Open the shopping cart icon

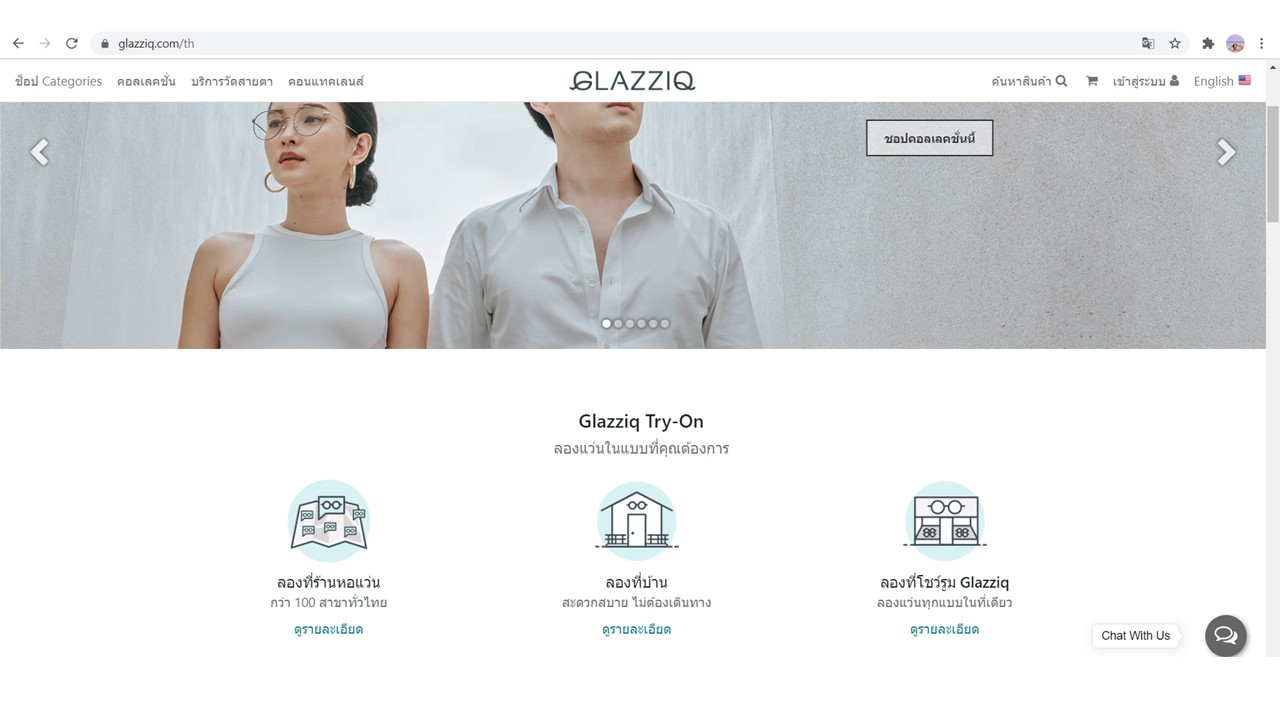pos(1091,81)
